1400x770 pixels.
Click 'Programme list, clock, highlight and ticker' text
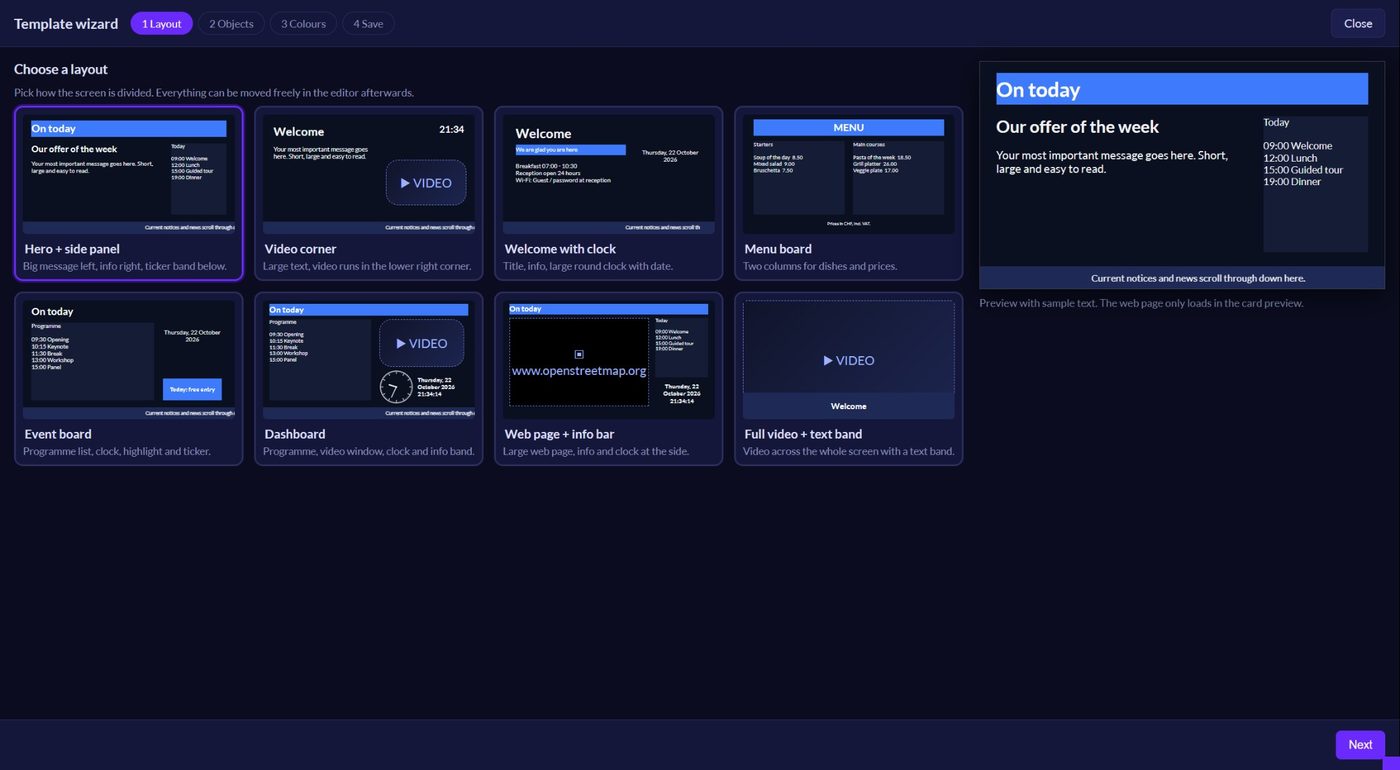tap(117, 451)
